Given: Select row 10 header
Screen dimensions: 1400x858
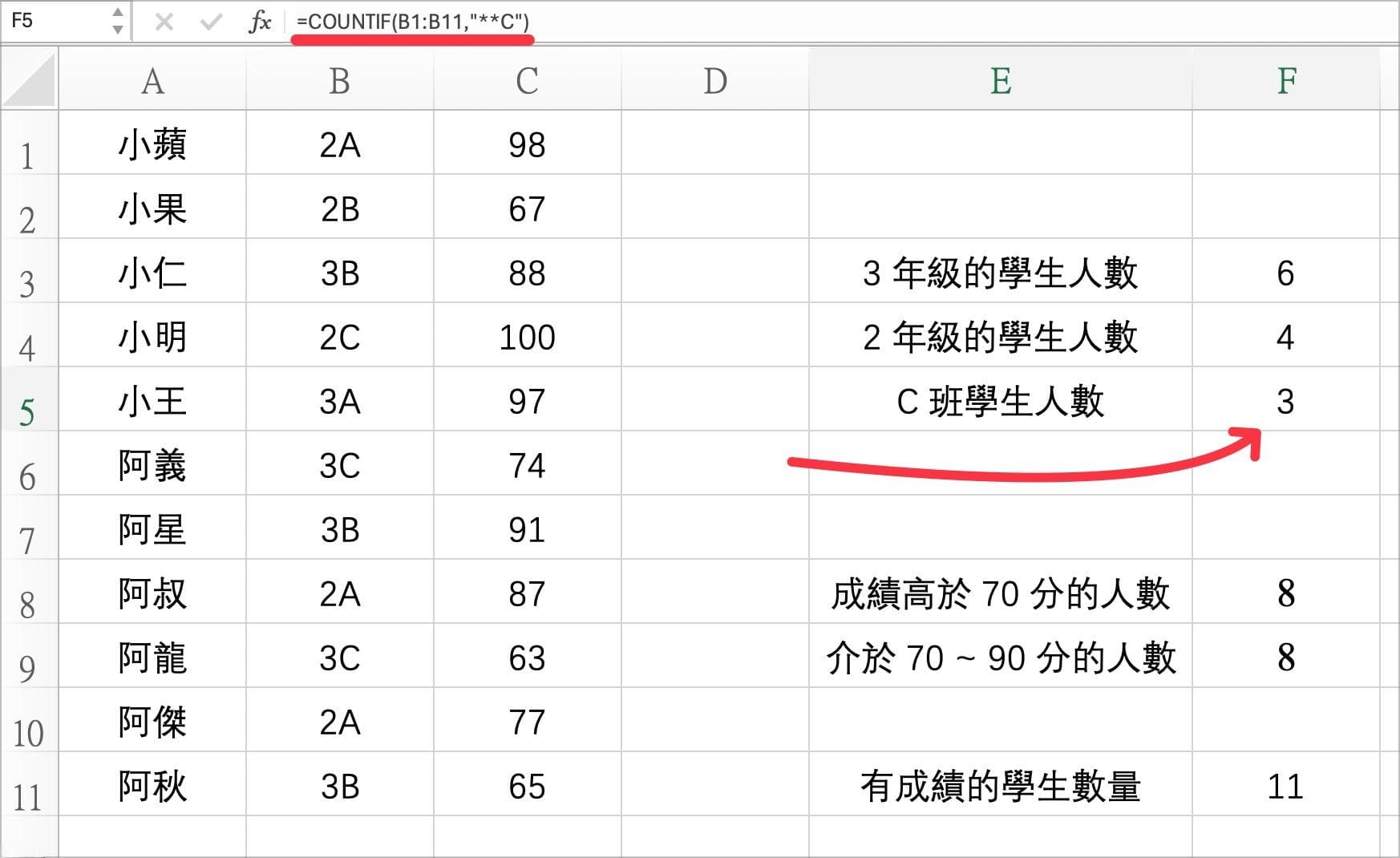Looking at the screenshot, I should [x=29, y=720].
